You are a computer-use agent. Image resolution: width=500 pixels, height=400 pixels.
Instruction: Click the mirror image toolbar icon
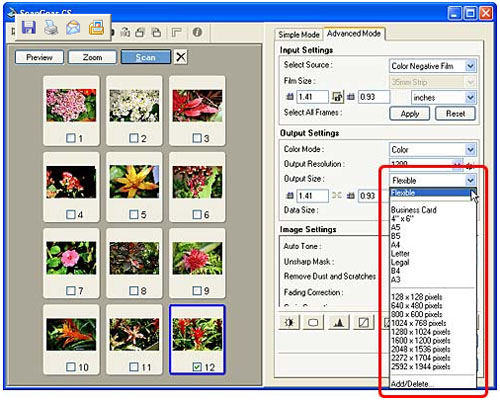(125, 32)
